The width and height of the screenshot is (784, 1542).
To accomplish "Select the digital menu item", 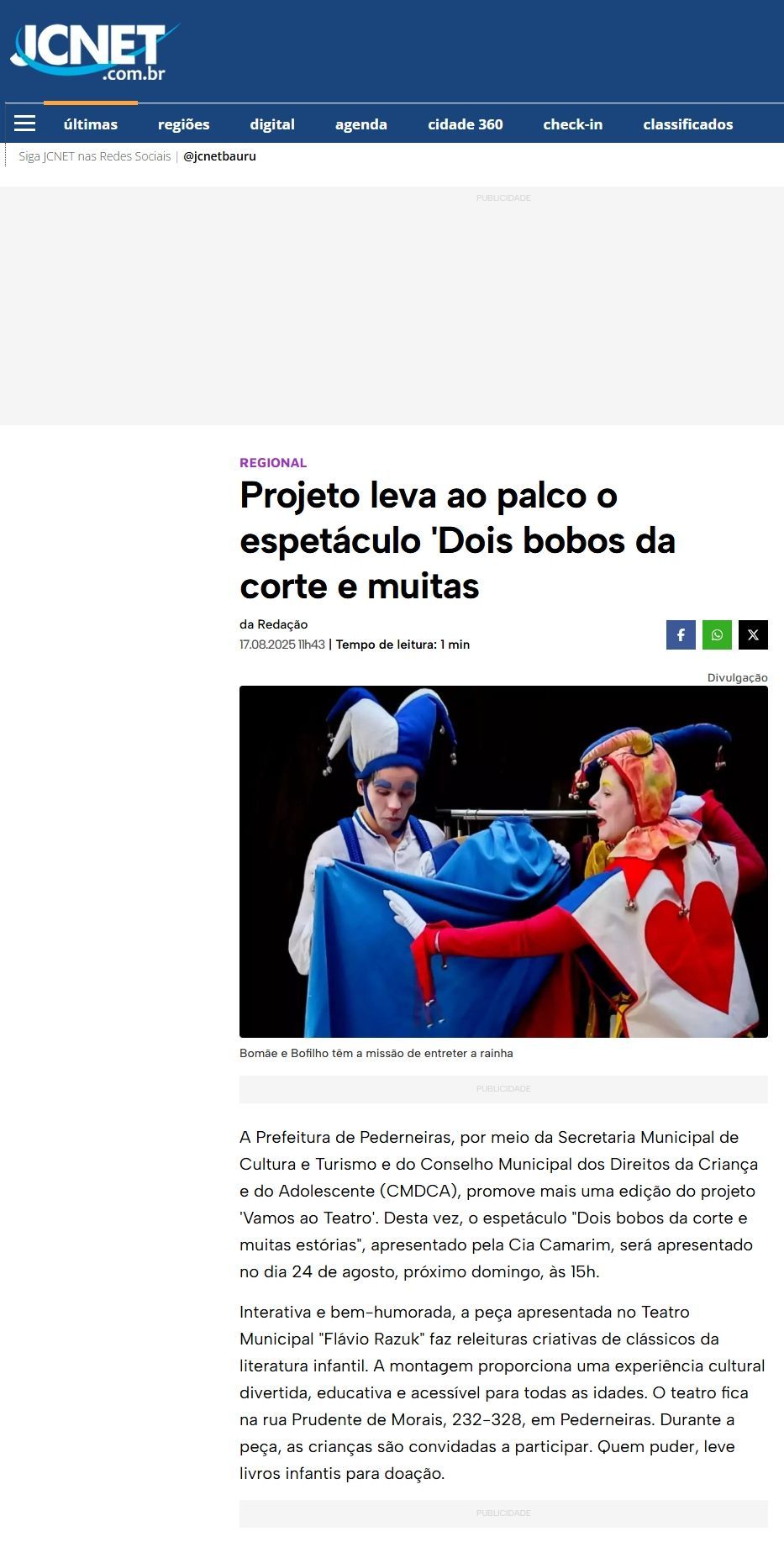I will click(x=272, y=124).
